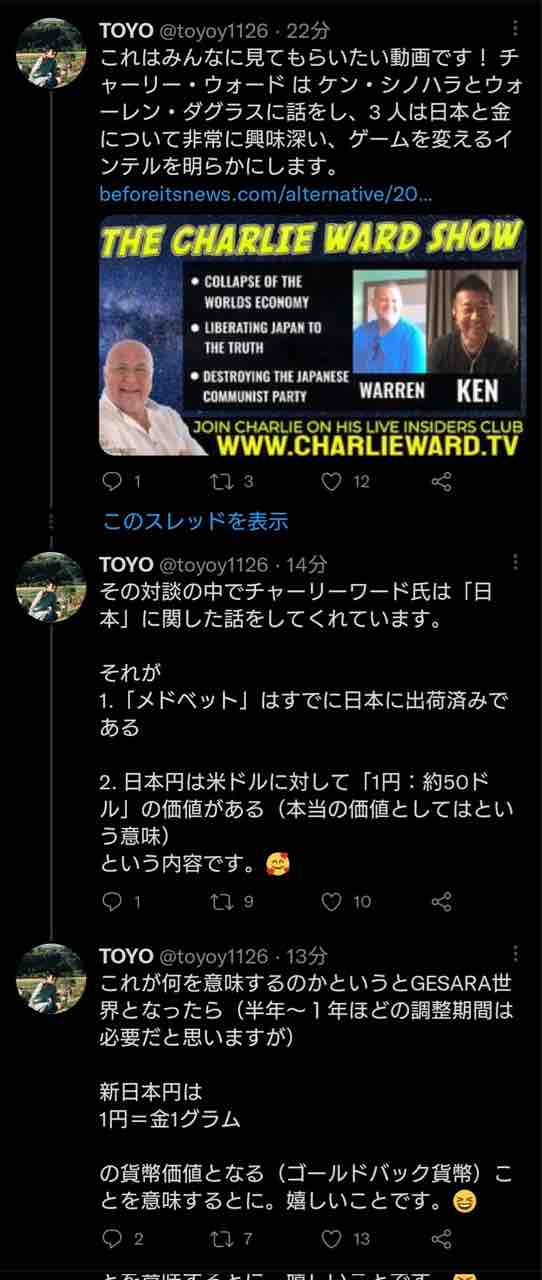Tap このスレッドを表示 to show thread

(x=195, y=521)
